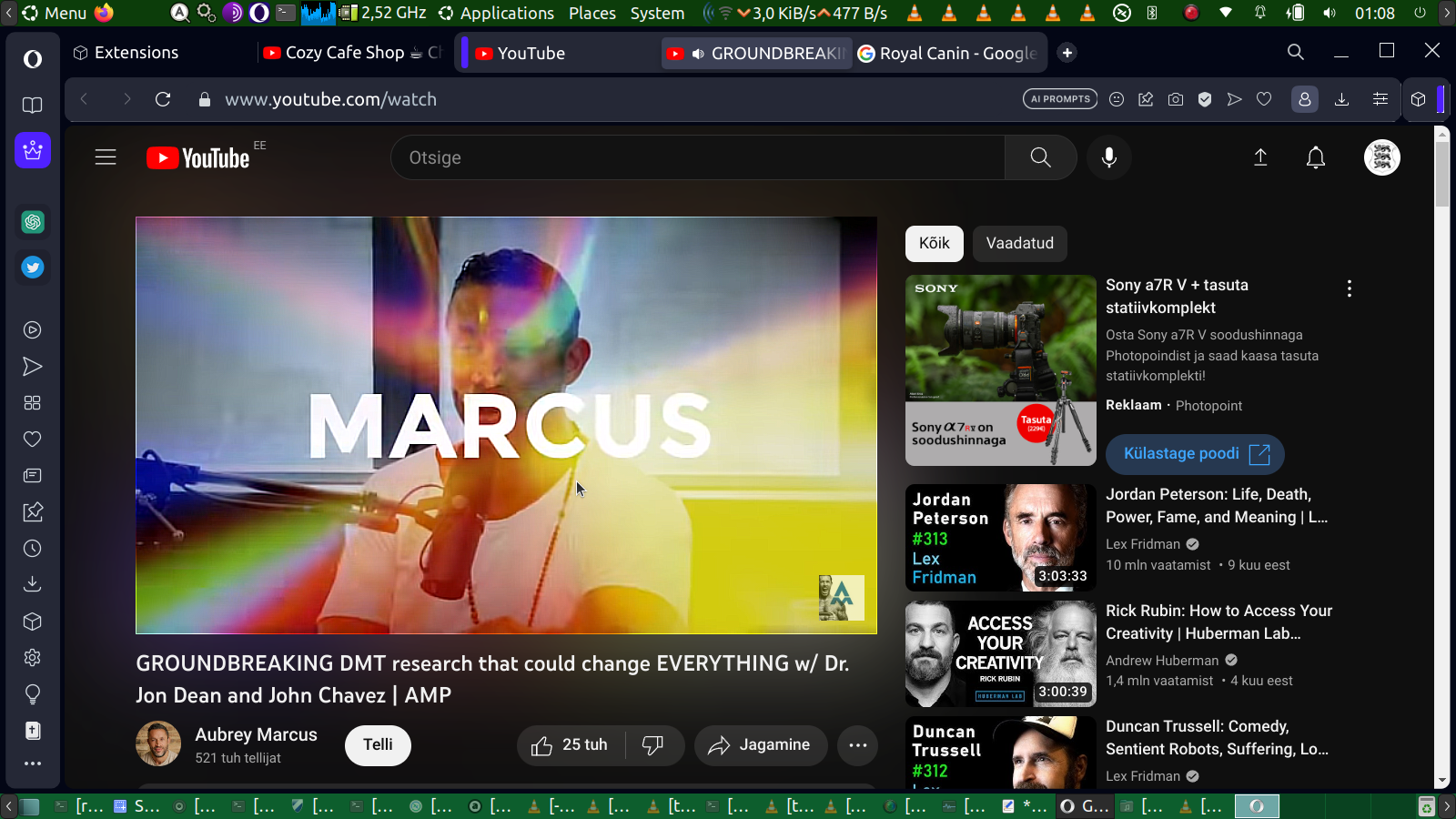Click the Külastage poodi button
The height and width of the screenshot is (819, 1456).
(x=1195, y=454)
